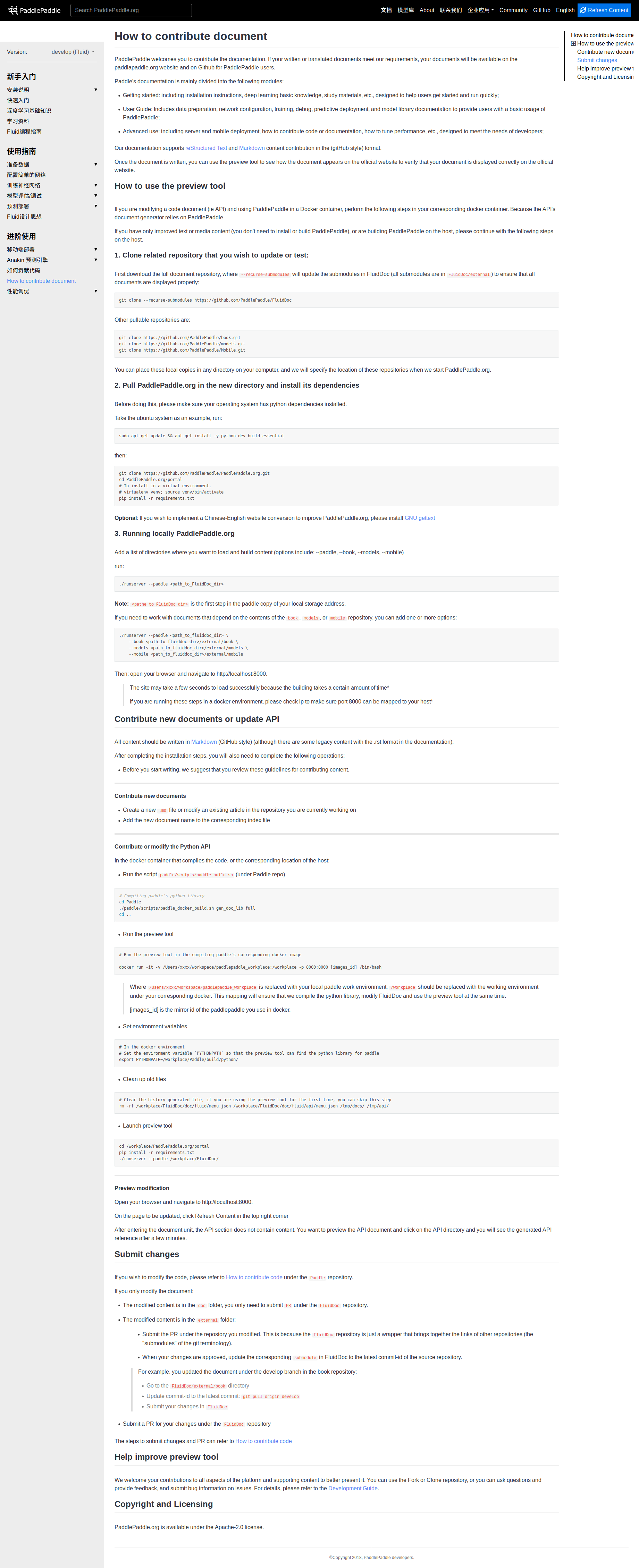Expand the plus icon beside 'How to use the preview'
This screenshot has width=639, height=1568.
[573, 44]
